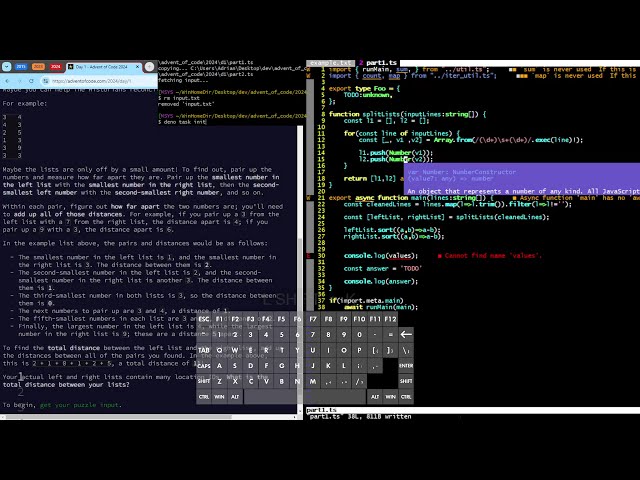
Task: Tap the TAB key on the on-screen keyboard
Action: 204,350
